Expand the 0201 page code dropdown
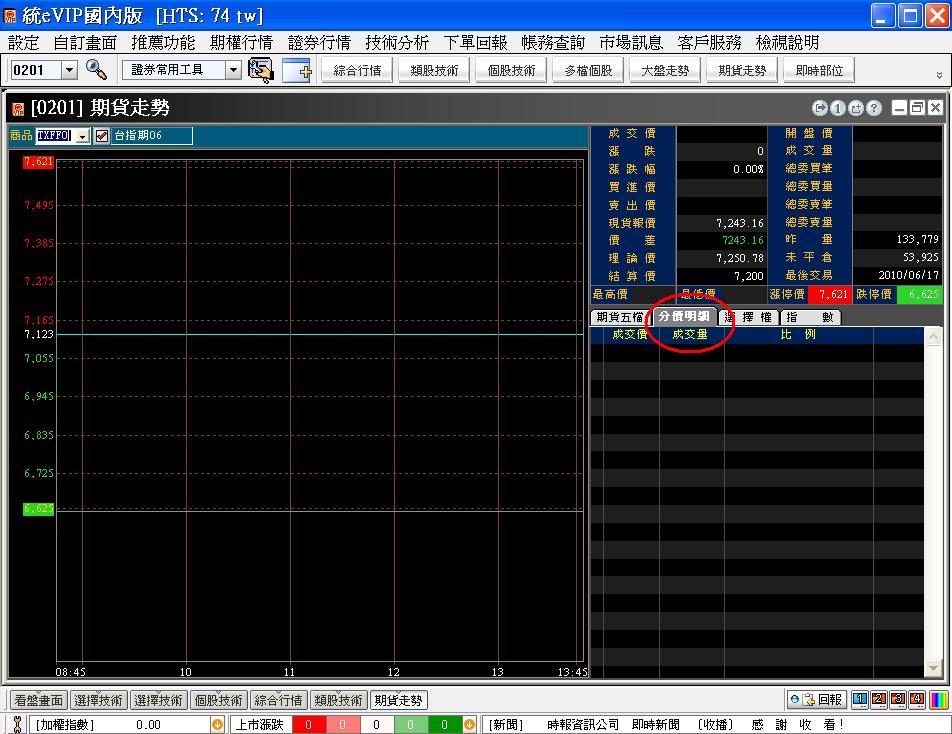This screenshot has height=734, width=952. pos(70,70)
